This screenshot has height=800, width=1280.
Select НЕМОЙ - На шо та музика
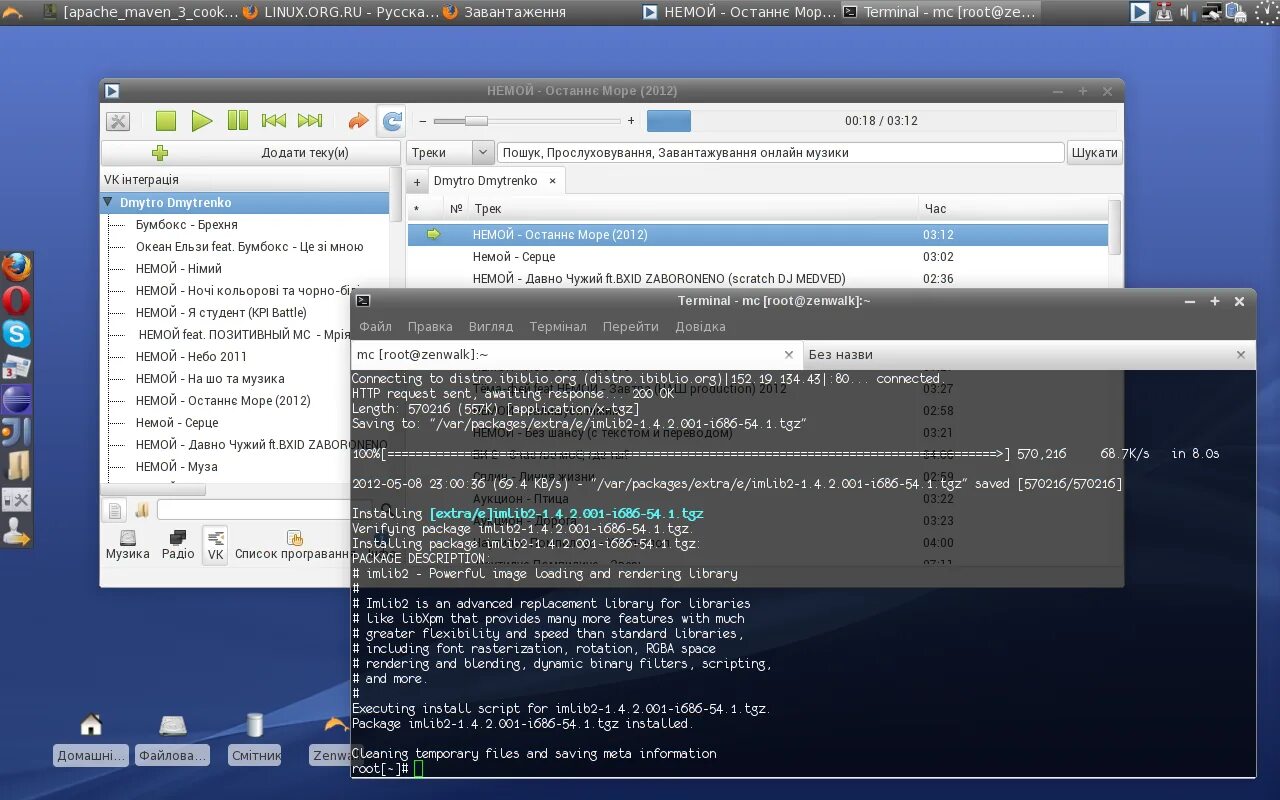click(210, 379)
